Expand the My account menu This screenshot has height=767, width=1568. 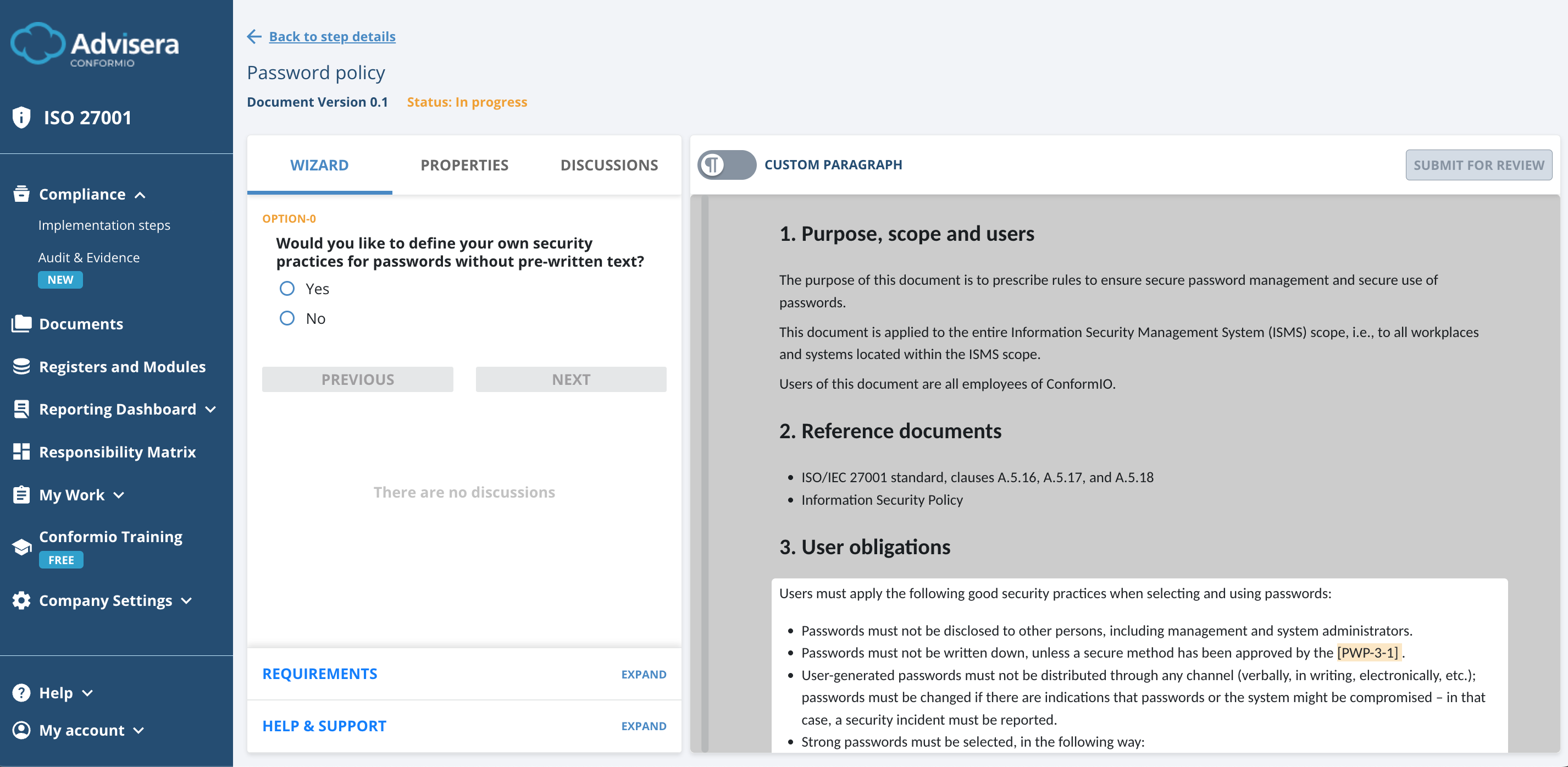[x=139, y=731]
